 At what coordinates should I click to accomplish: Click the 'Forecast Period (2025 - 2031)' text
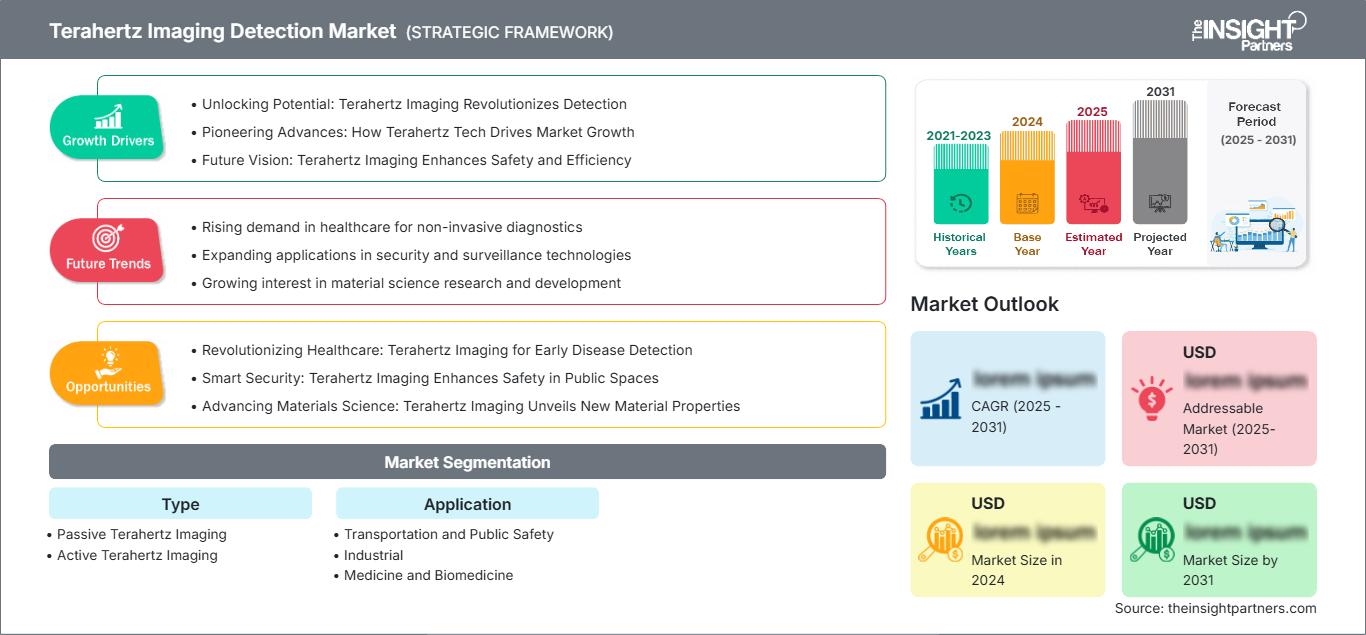[x=1257, y=123]
